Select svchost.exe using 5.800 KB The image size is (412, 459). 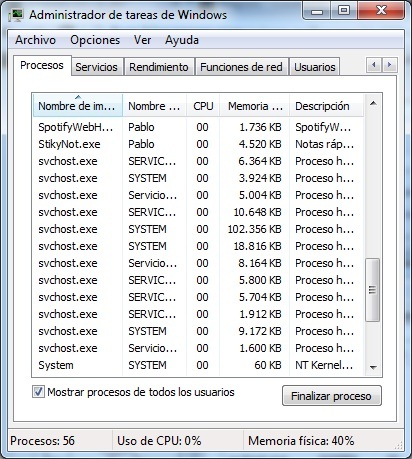198,280
